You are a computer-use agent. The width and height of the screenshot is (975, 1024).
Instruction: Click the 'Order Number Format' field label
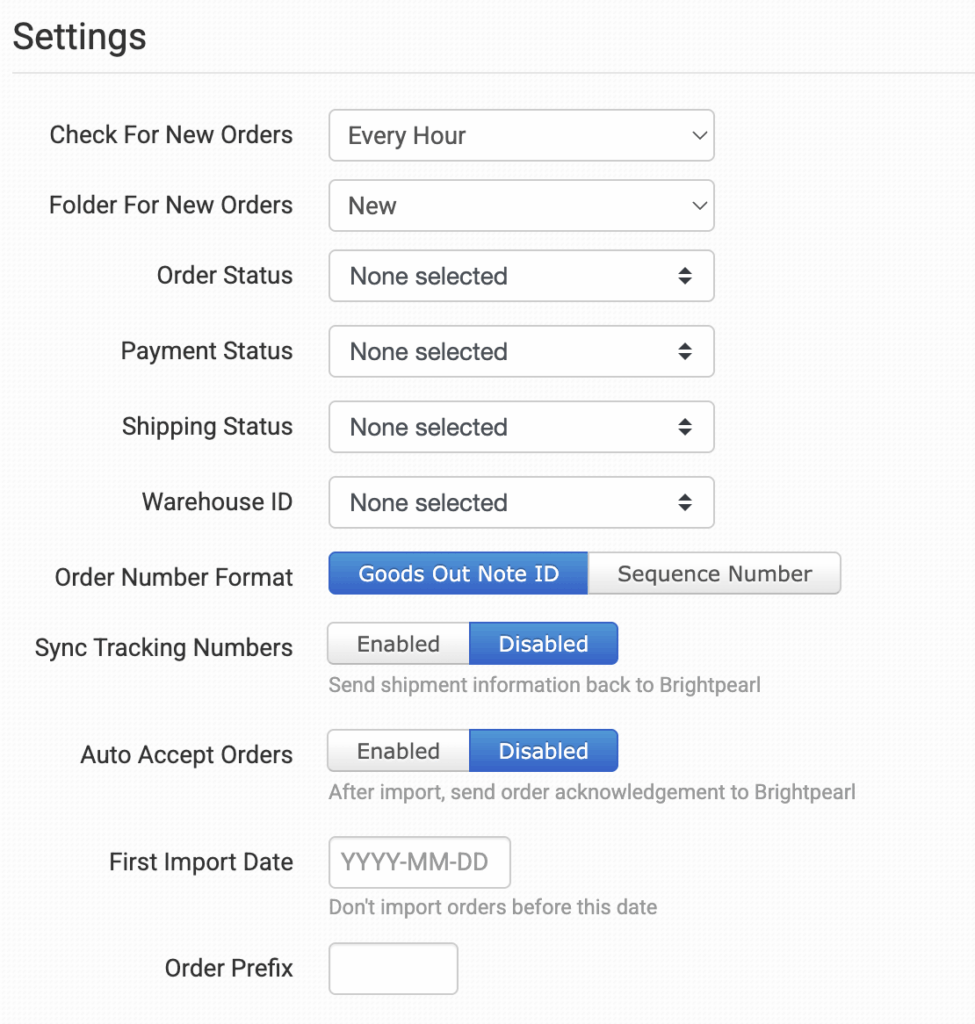pos(174,578)
